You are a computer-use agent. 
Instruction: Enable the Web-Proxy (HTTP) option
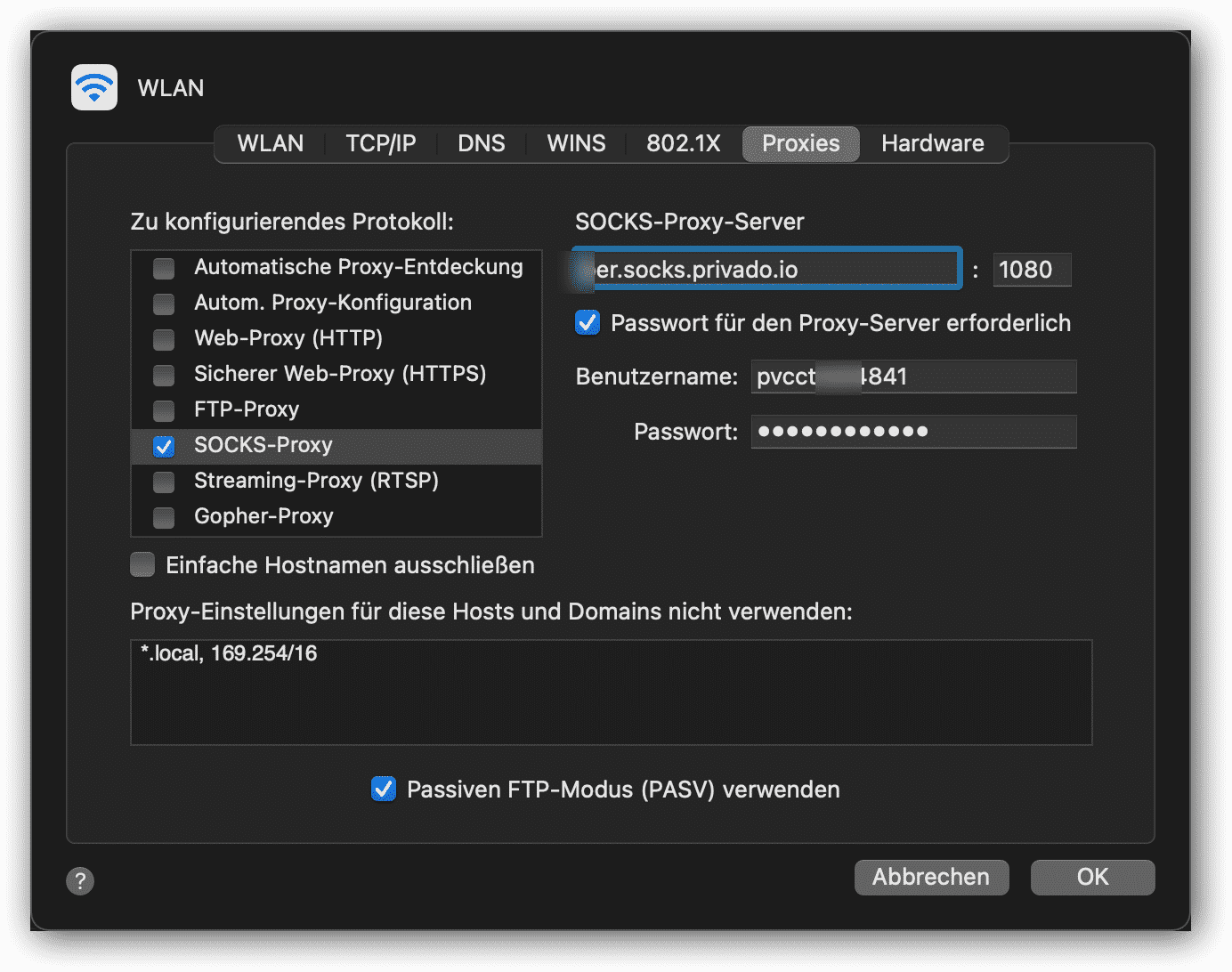point(163,339)
